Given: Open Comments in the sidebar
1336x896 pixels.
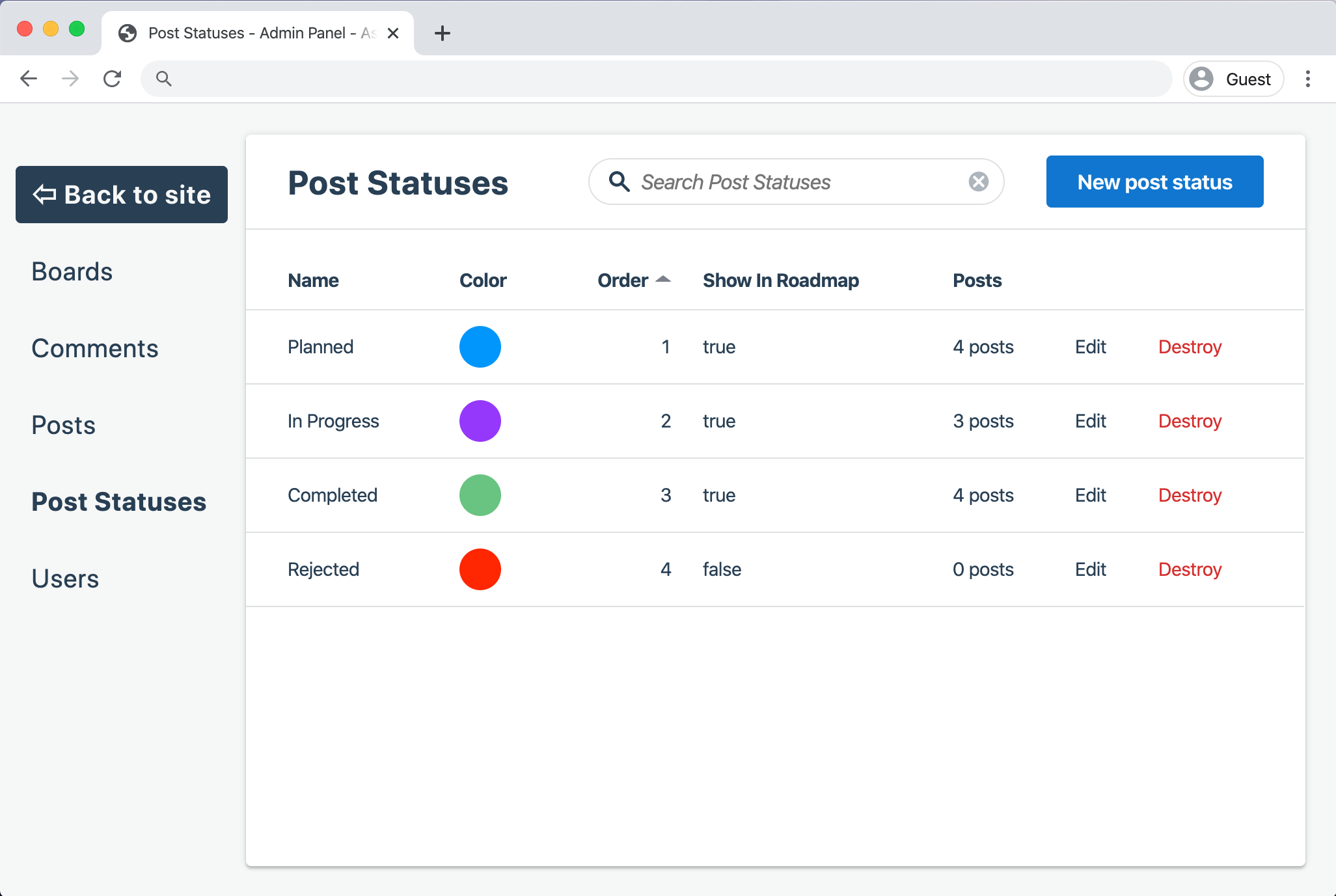Looking at the screenshot, I should (95, 348).
